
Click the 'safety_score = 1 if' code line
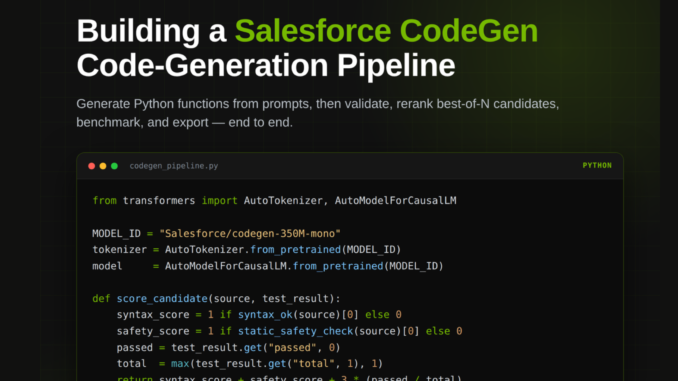point(289,331)
